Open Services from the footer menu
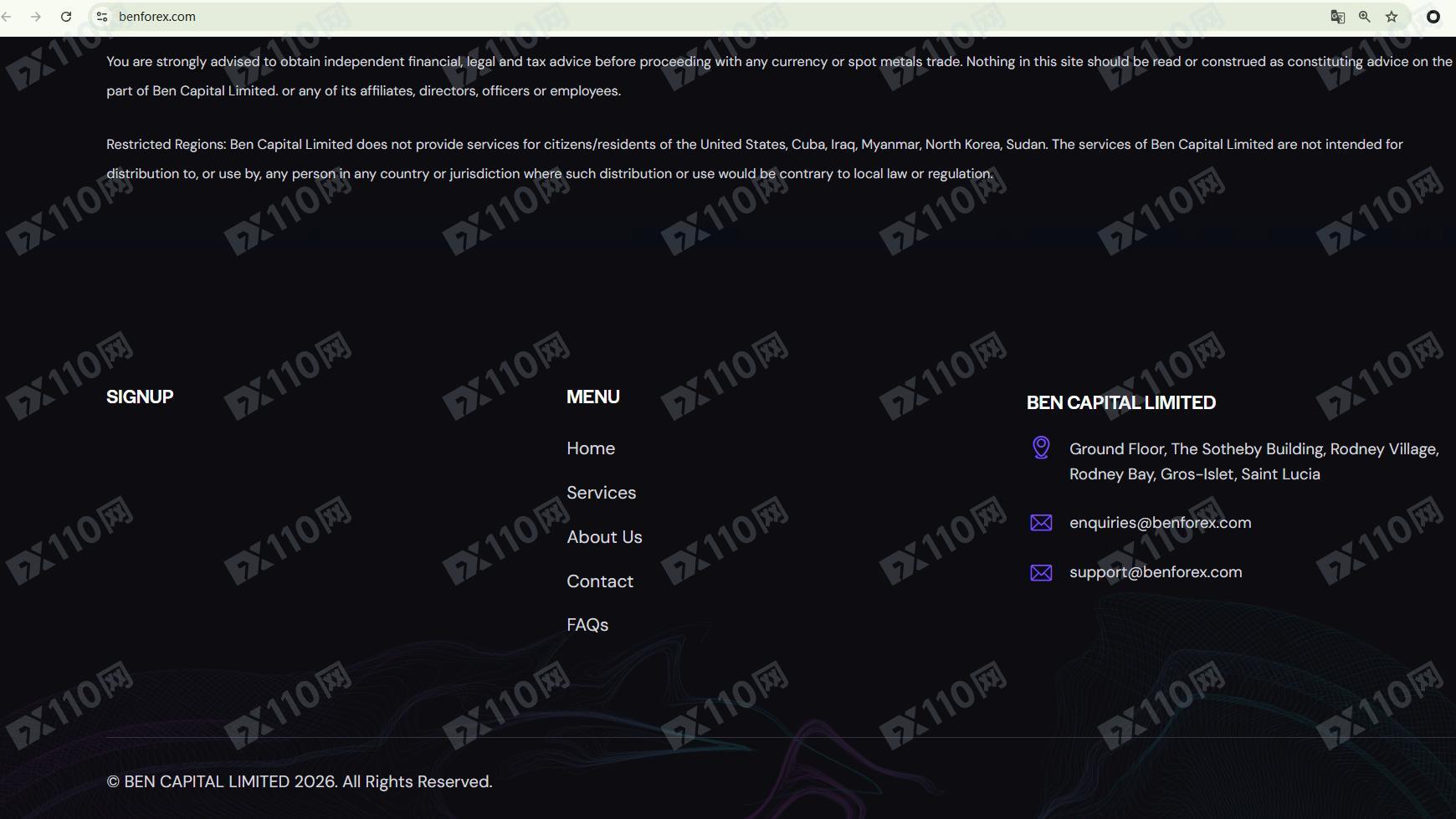This screenshot has width=1456, height=819. [601, 493]
